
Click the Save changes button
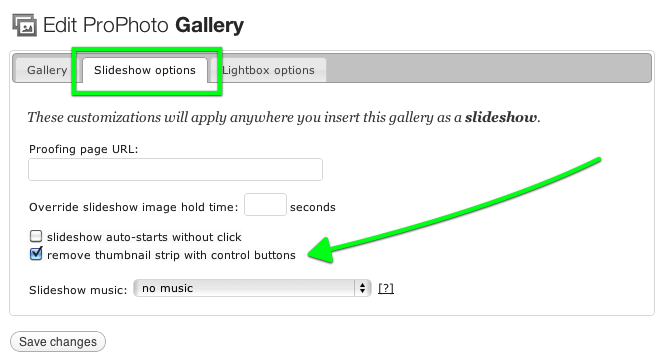pyautogui.click(x=58, y=342)
